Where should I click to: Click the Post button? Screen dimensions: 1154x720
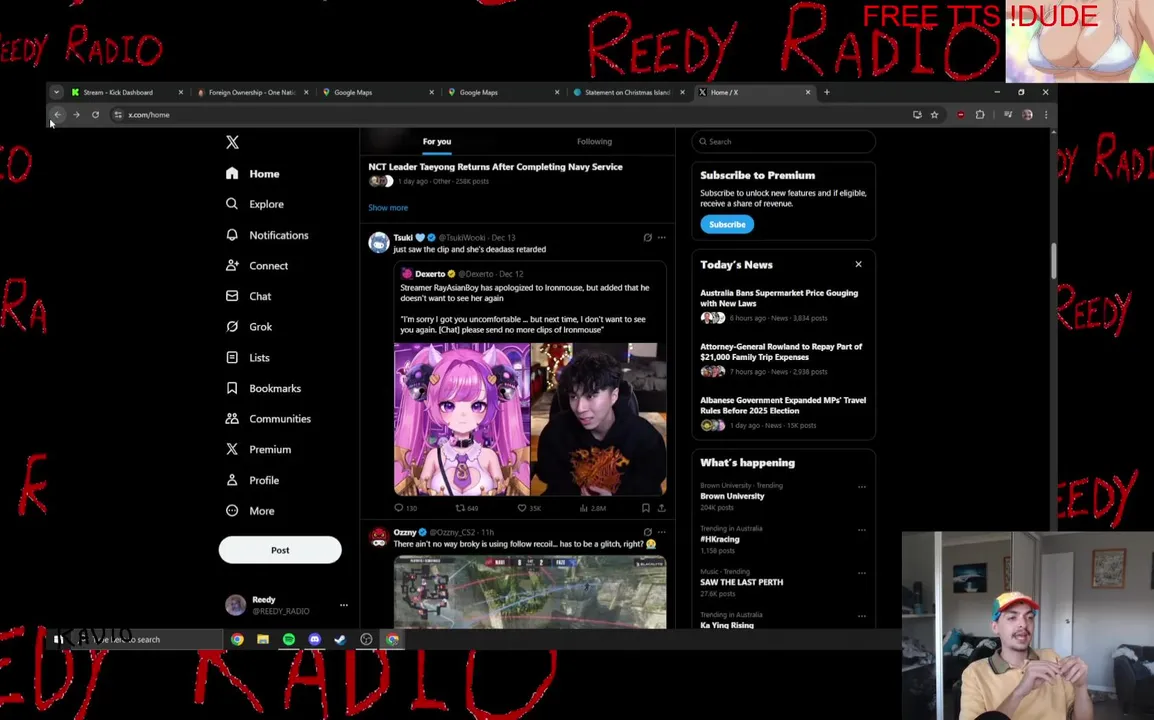click(x=280, y=550)
